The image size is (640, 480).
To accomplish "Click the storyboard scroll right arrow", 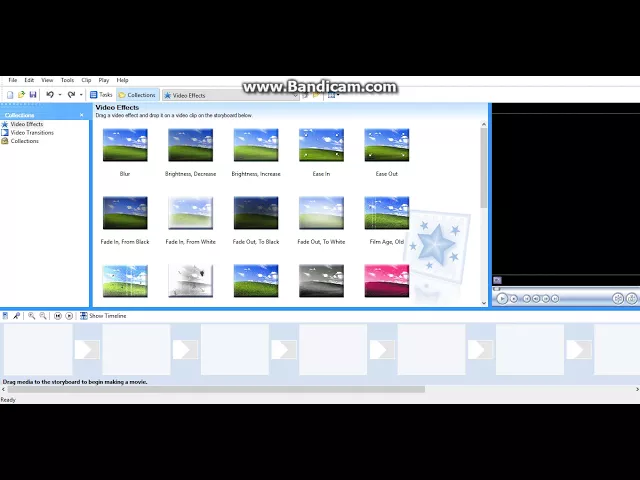I will click(x=637, y=389).
